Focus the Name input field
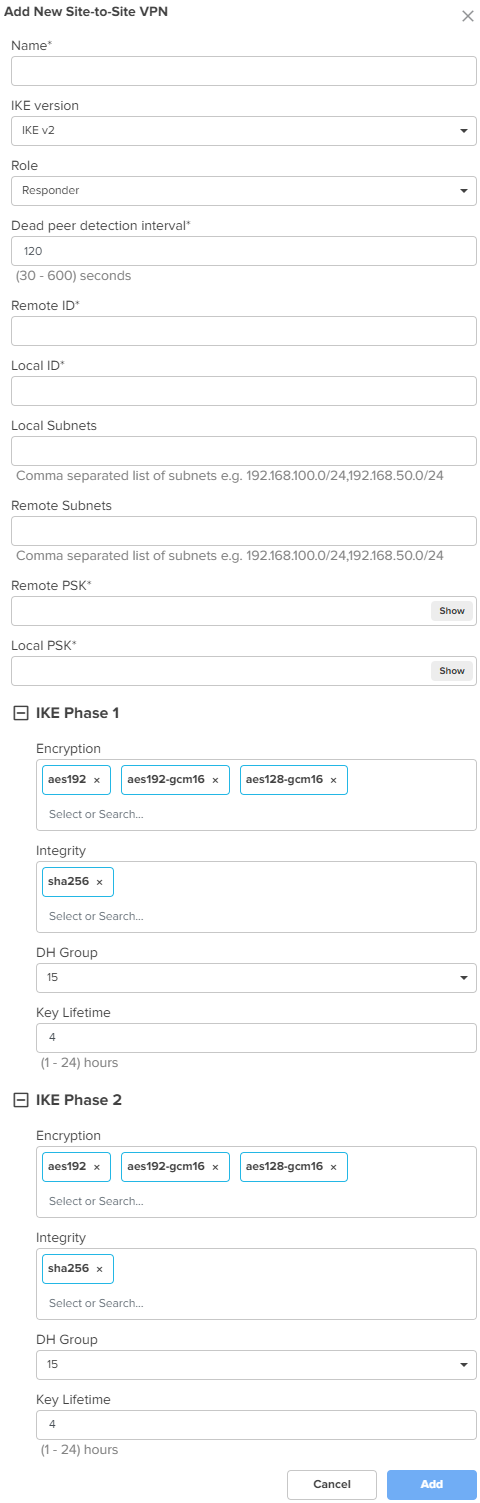The image size is (480, 1503). [x=244, y=71]
